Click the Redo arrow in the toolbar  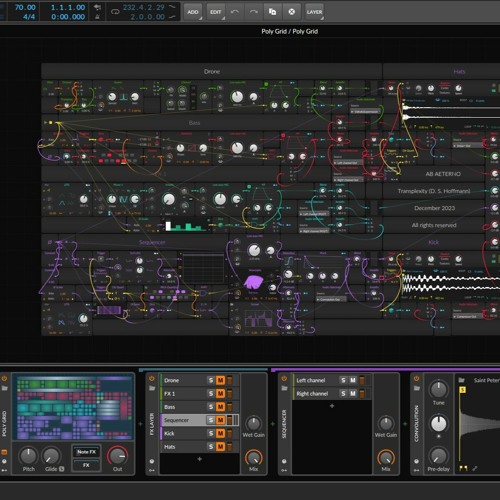[x=254, y=12]
